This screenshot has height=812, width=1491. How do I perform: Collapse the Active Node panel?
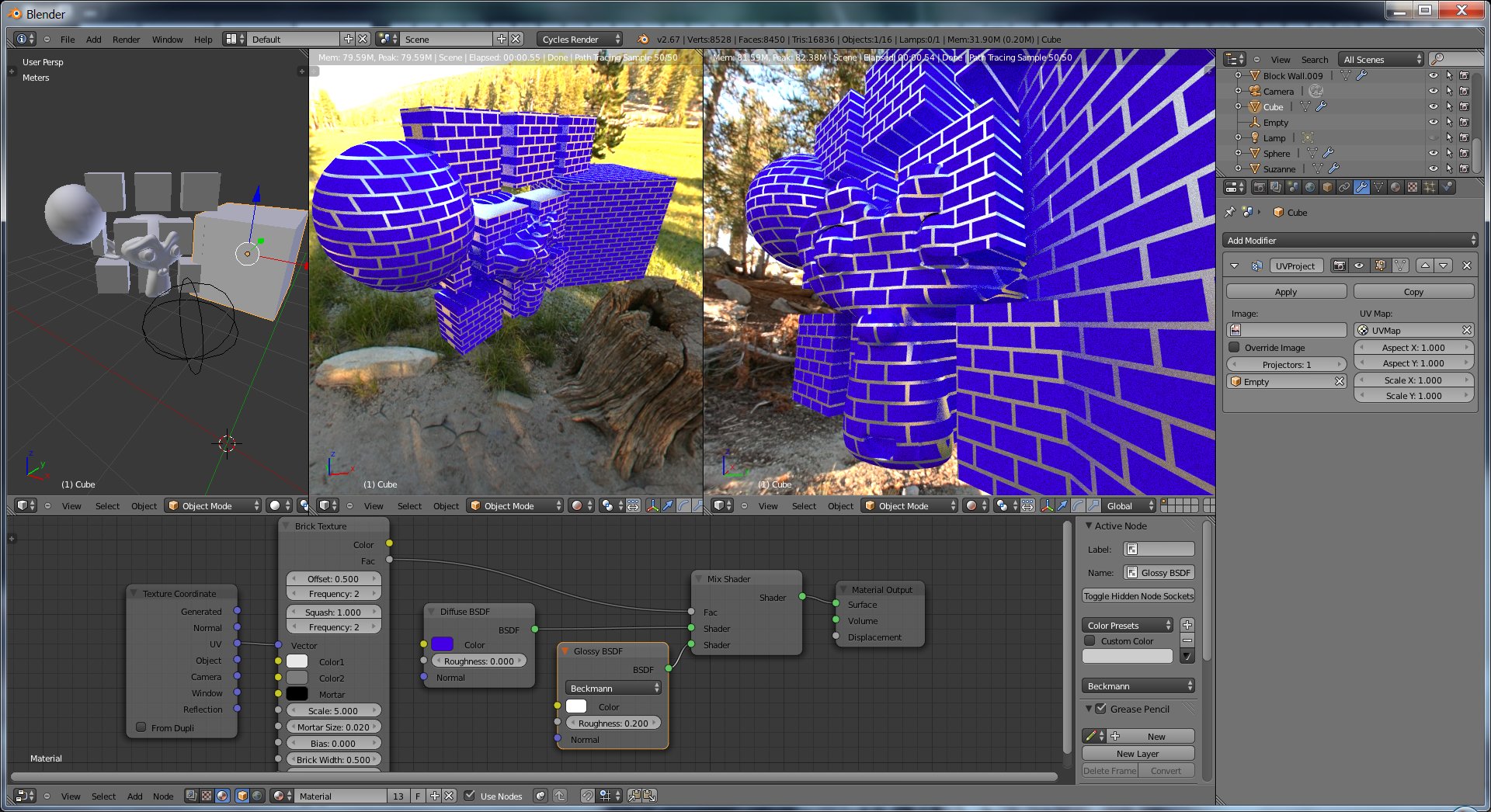click(1089, 526)
